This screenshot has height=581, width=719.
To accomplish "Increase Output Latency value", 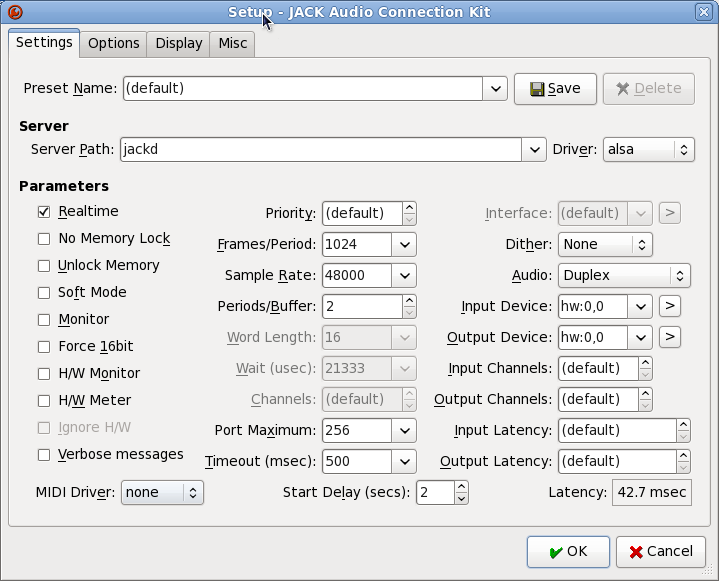I will (683, 456).
